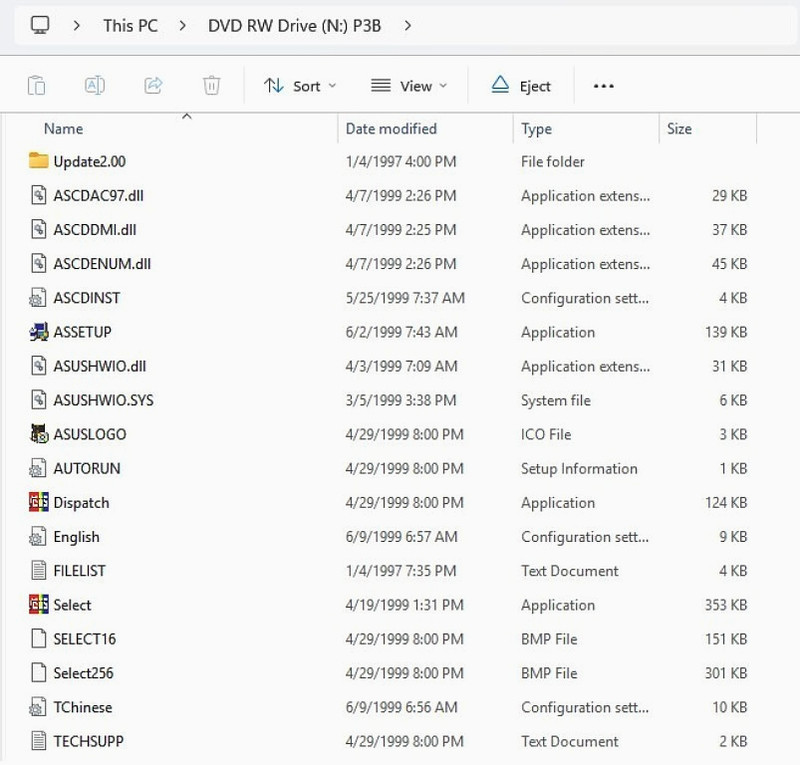Click the 353 KB size value

726,605
